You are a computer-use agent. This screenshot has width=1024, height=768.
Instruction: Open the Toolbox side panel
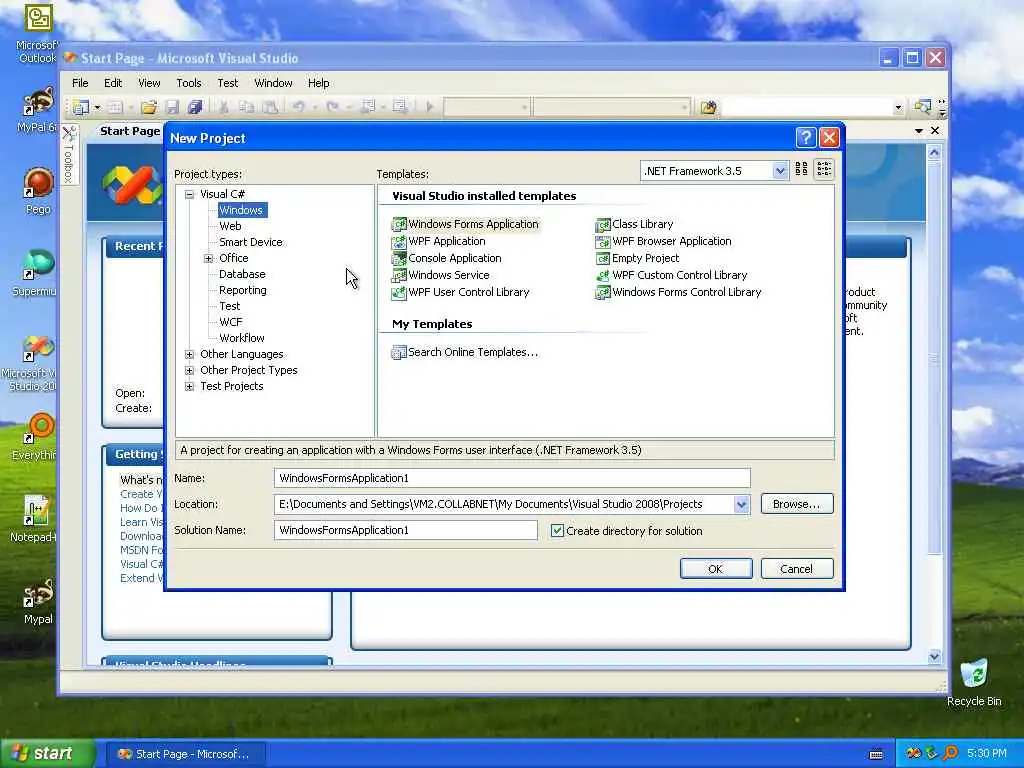(69, 155)
